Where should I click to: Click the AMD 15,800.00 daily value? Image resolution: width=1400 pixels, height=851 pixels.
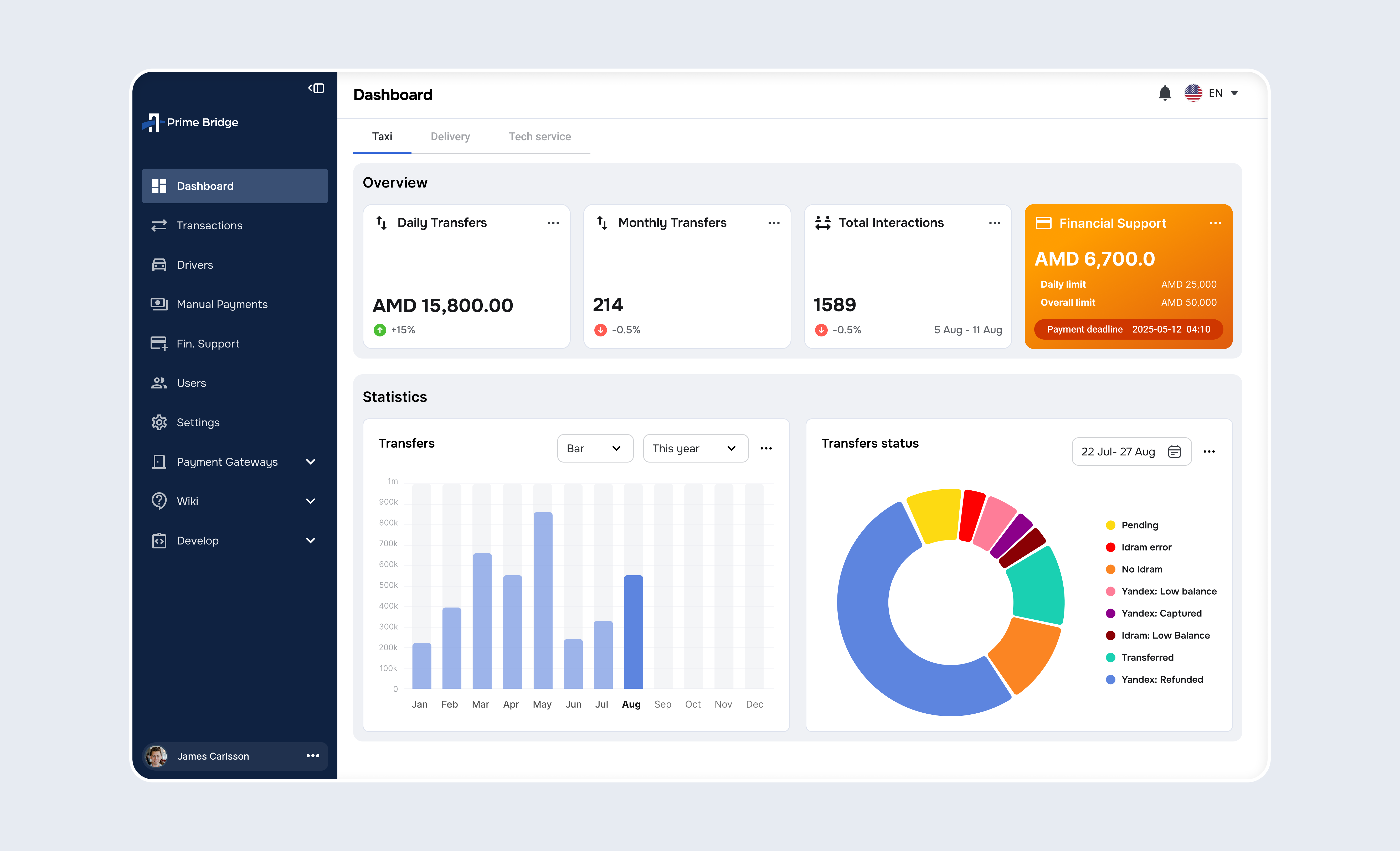(442, 306)
